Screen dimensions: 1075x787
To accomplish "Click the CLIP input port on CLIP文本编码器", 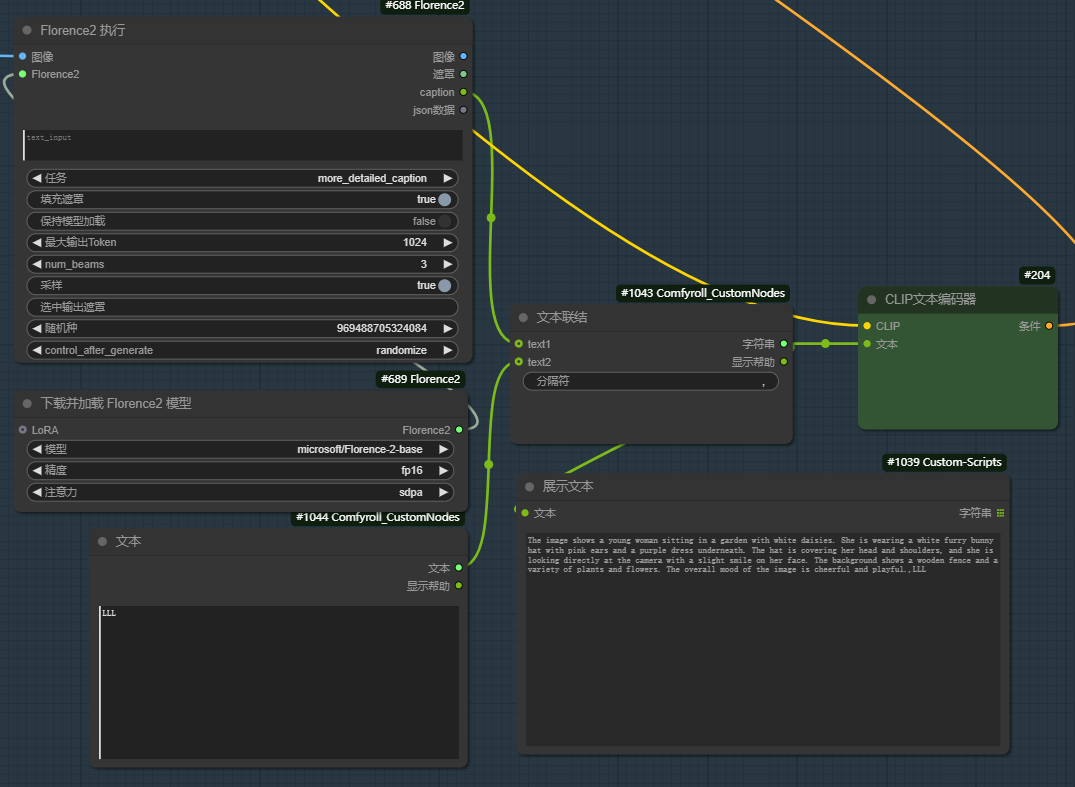I will tap(867, 326).
